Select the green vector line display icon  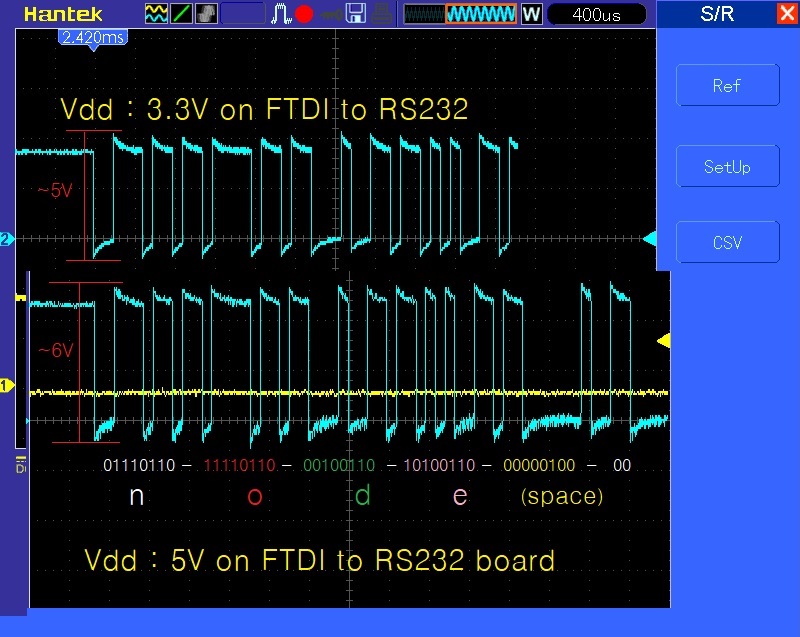181,14
